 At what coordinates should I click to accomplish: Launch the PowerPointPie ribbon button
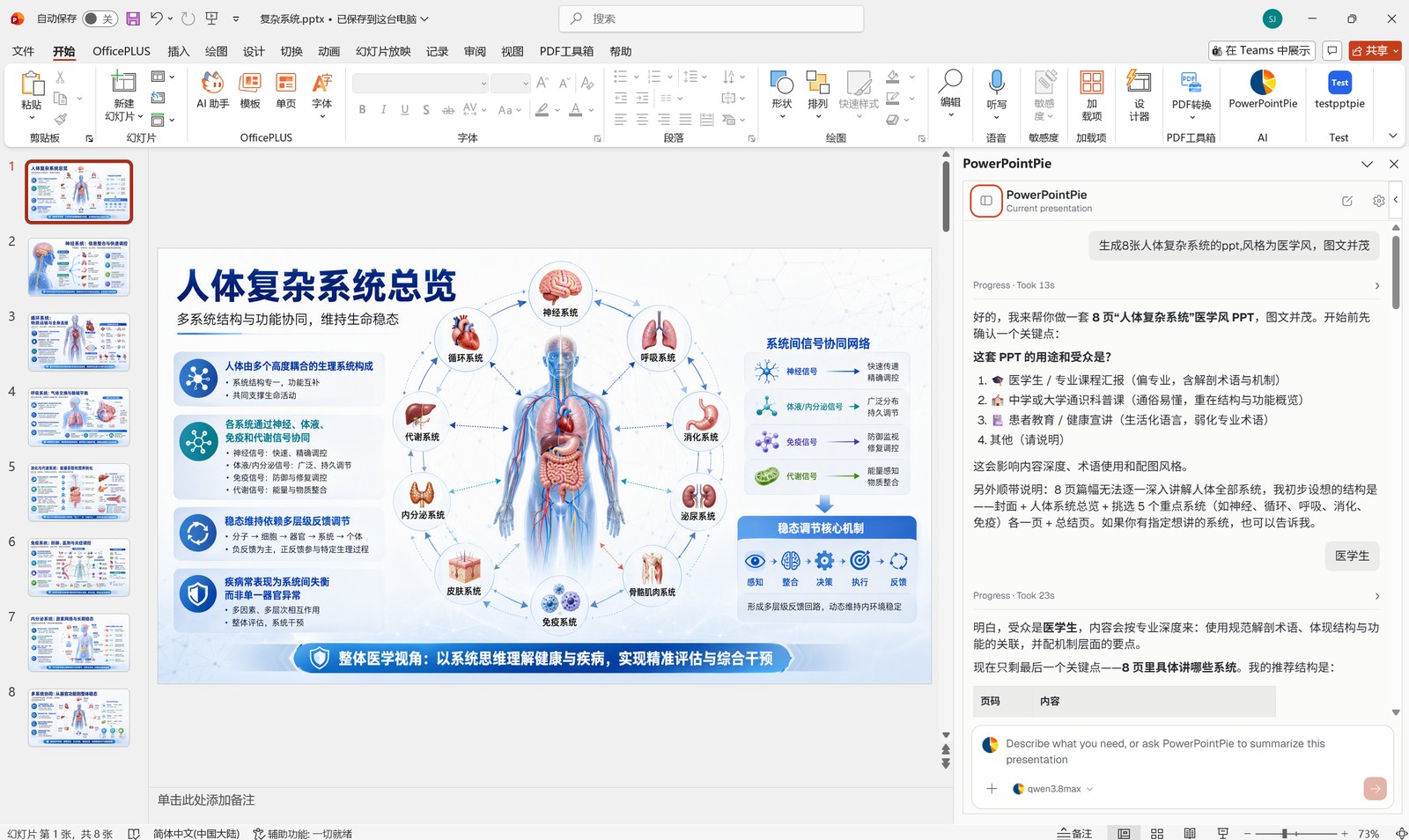1263,89
